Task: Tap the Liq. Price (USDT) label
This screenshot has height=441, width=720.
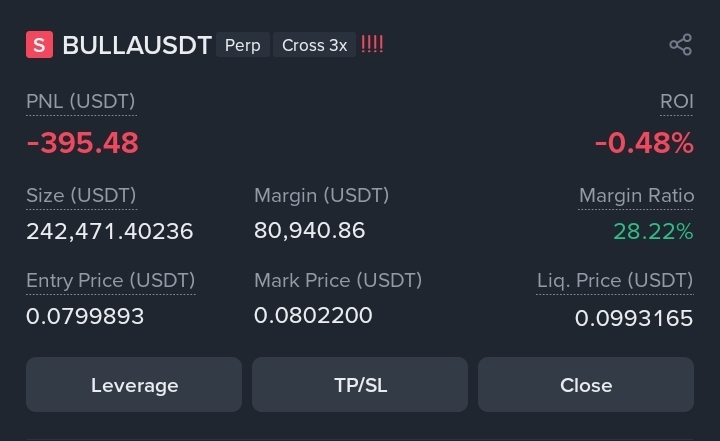Action: pyautogui.click(x=615, y=281)
